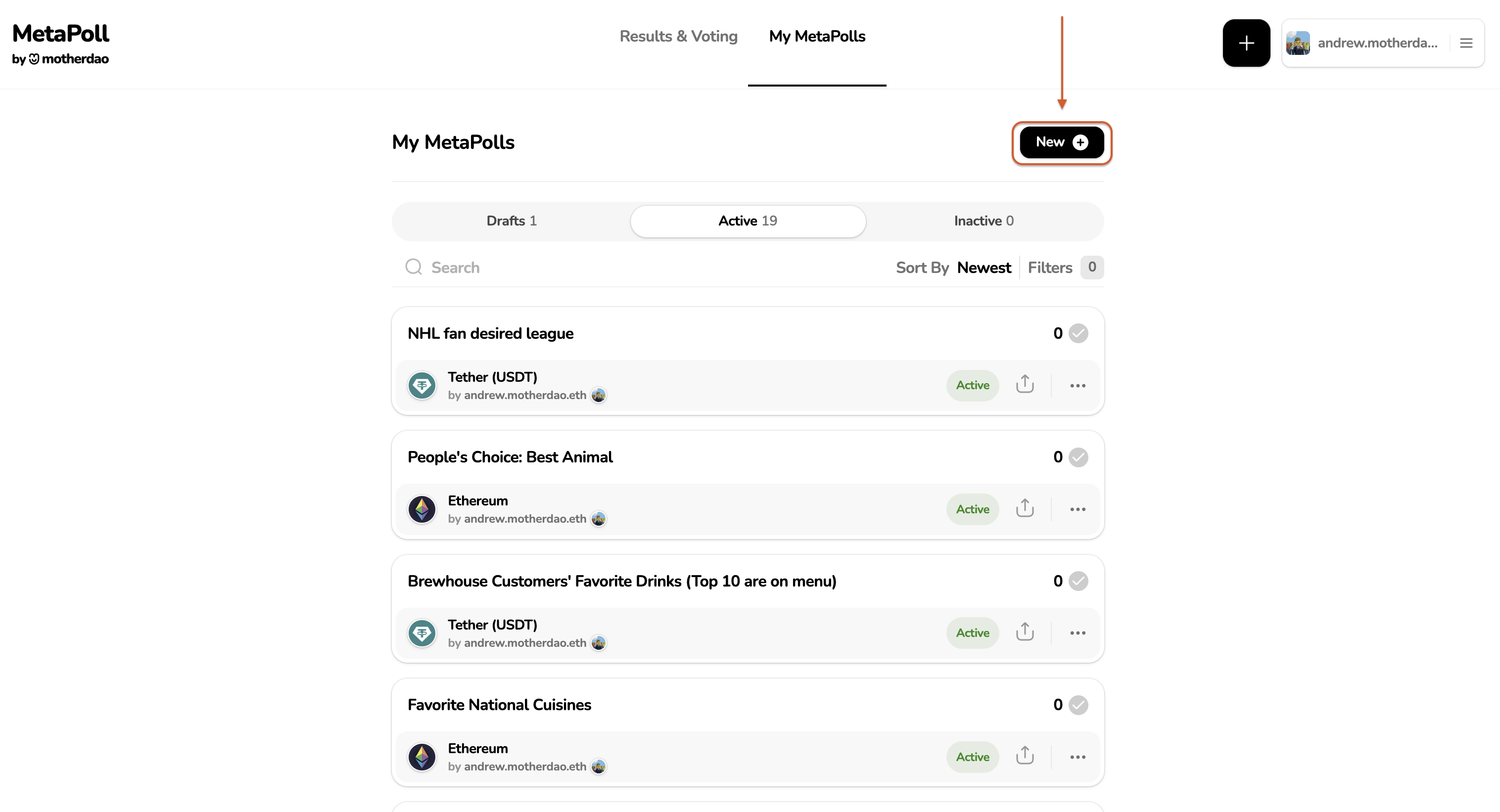
Task: Click share icon for Brewhouse Customers' poll
Action: (1024, 632)
